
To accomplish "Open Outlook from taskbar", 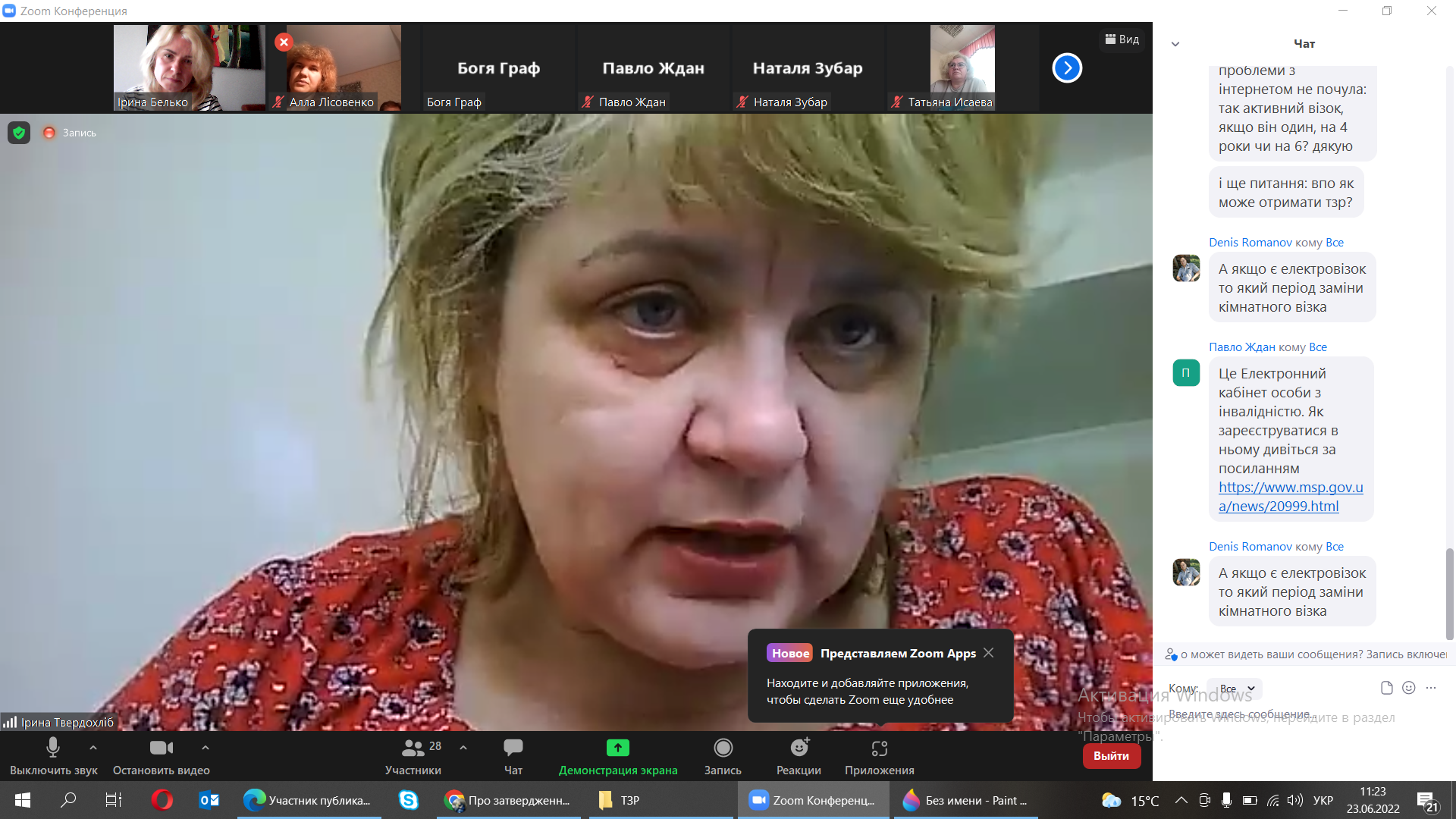I will pyautogui.click(x=209, y=800).
